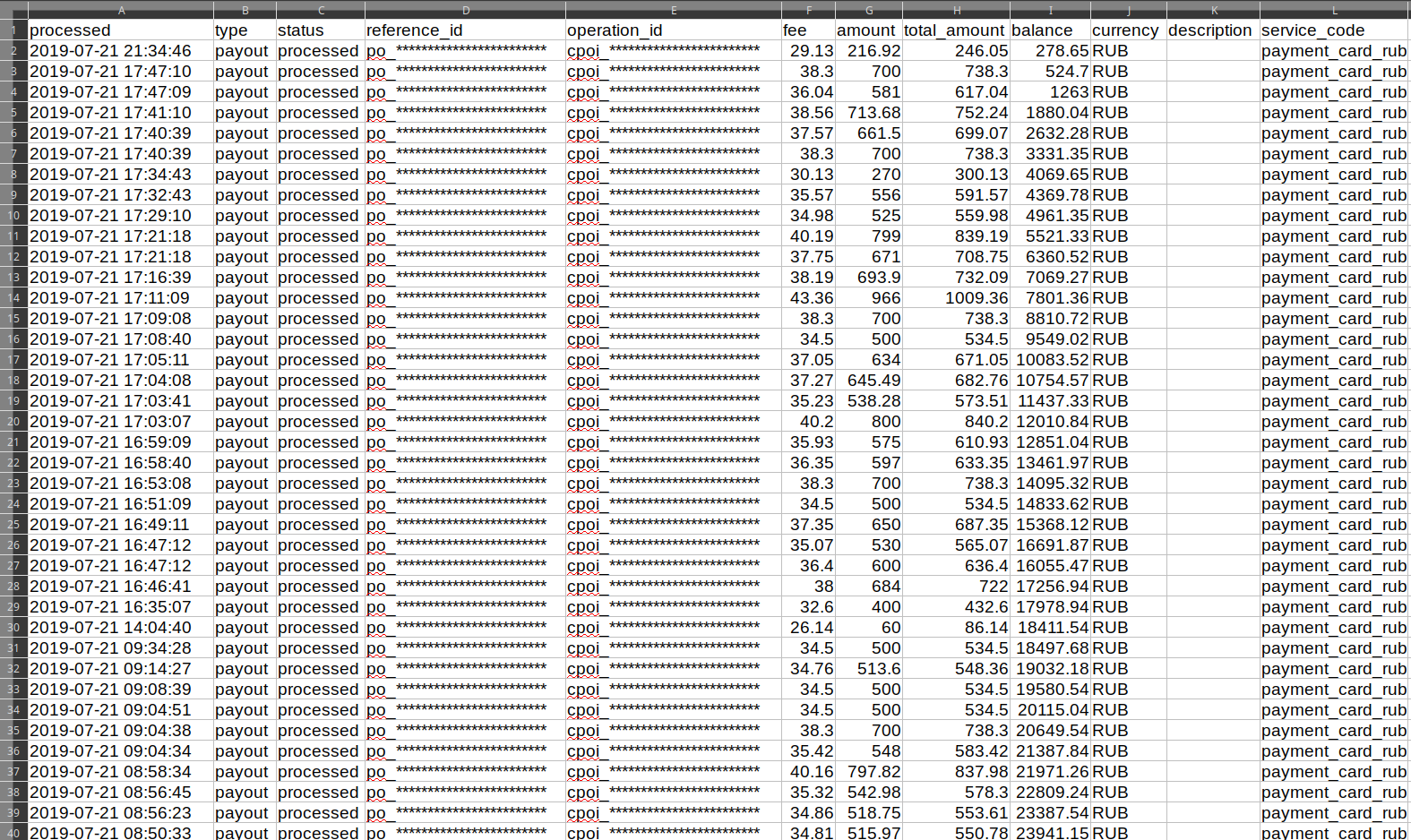Select row 14 header

13,298
